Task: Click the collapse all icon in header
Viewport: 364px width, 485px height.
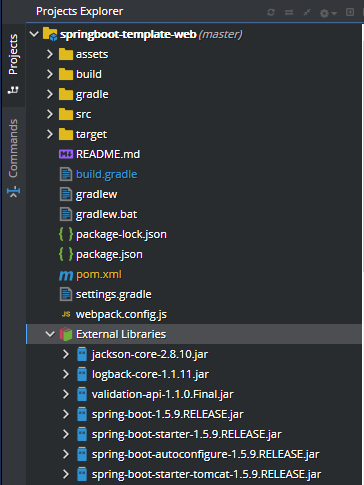Action: [x=307, y=12]
